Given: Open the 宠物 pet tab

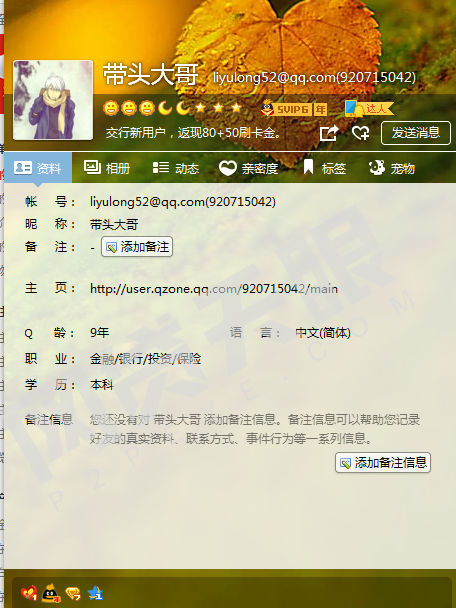Looking at the screenshot, I should point(392,168).
